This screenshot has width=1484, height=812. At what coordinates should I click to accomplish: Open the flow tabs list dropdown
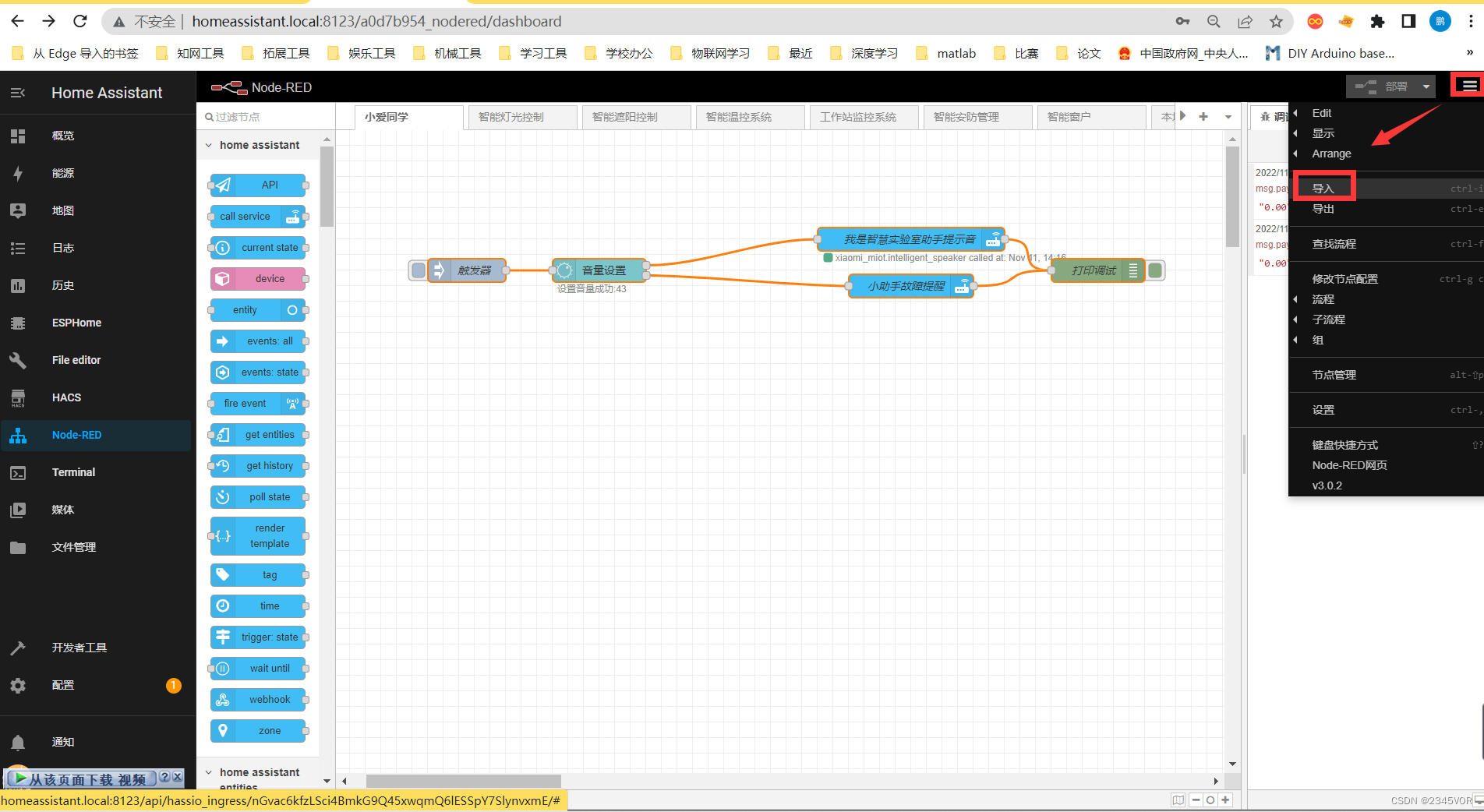pyautogui.click(x=1228, y=117)
